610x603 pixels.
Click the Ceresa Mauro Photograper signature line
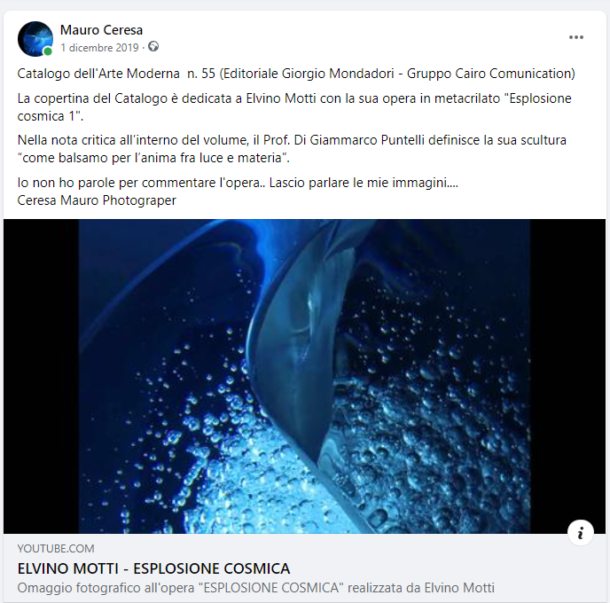(96, 200)
